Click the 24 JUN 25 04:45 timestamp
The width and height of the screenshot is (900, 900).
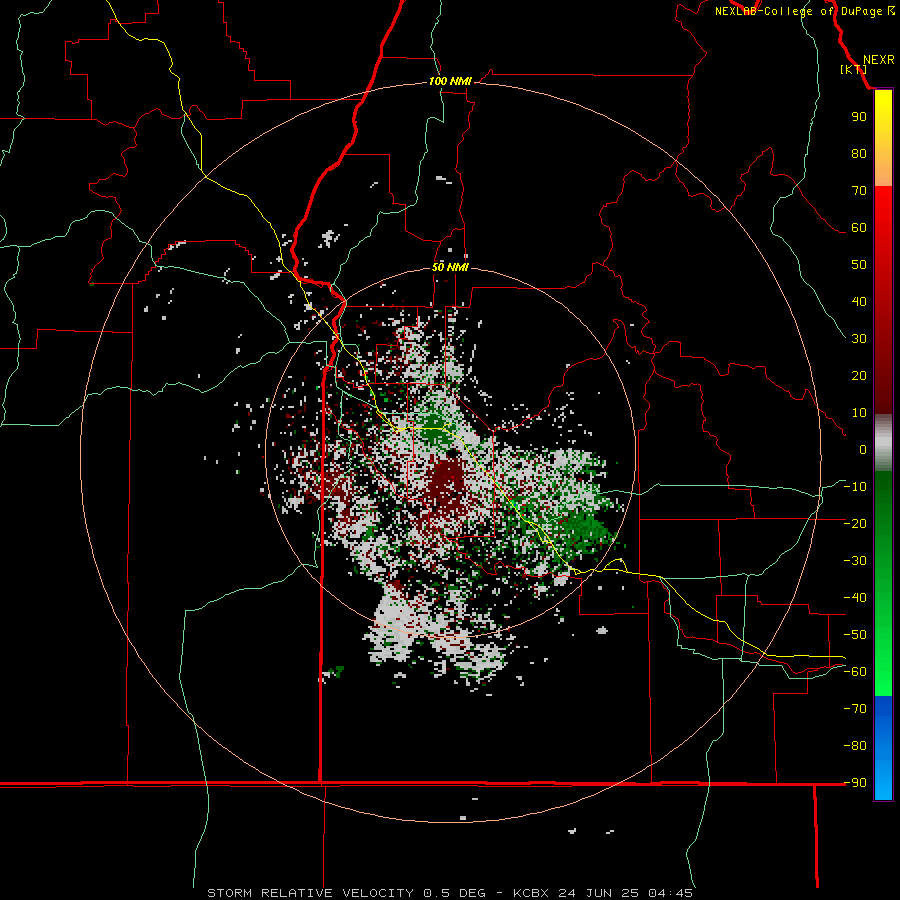[626, 893]
